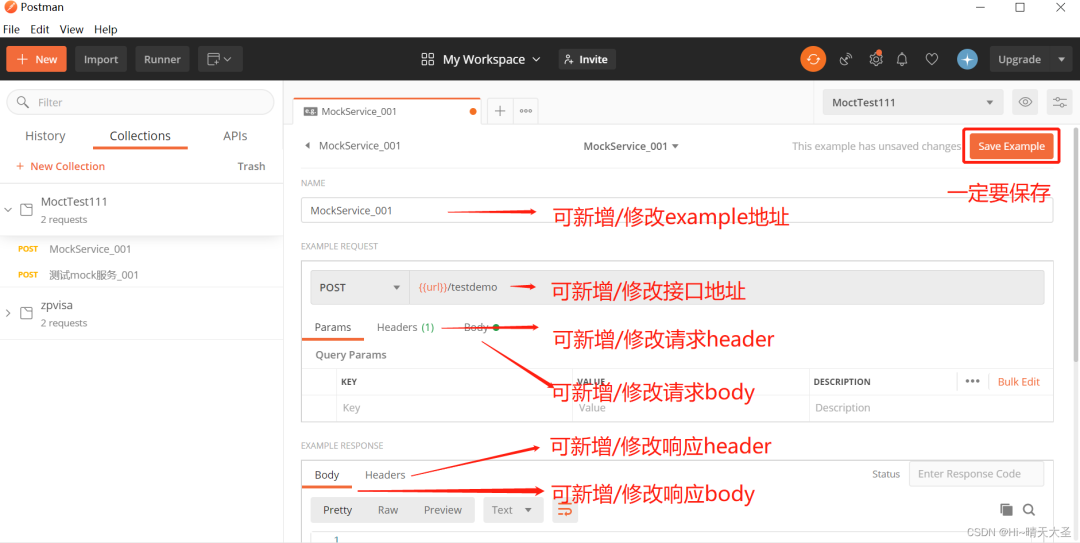Open the File menu
This screenshot has height=543, width=1080.
pyautogui.click(x=11, y=30)
